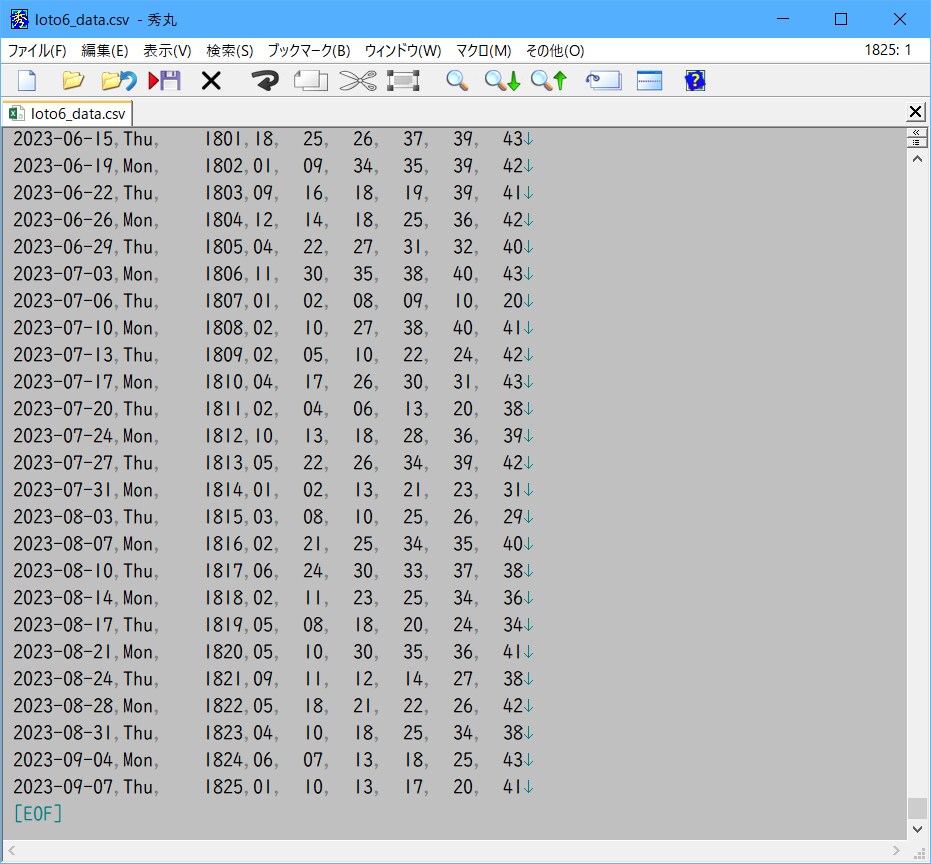Close the tab with the X button
Viewport: 931px width, 864px height.
click(916, 112)
